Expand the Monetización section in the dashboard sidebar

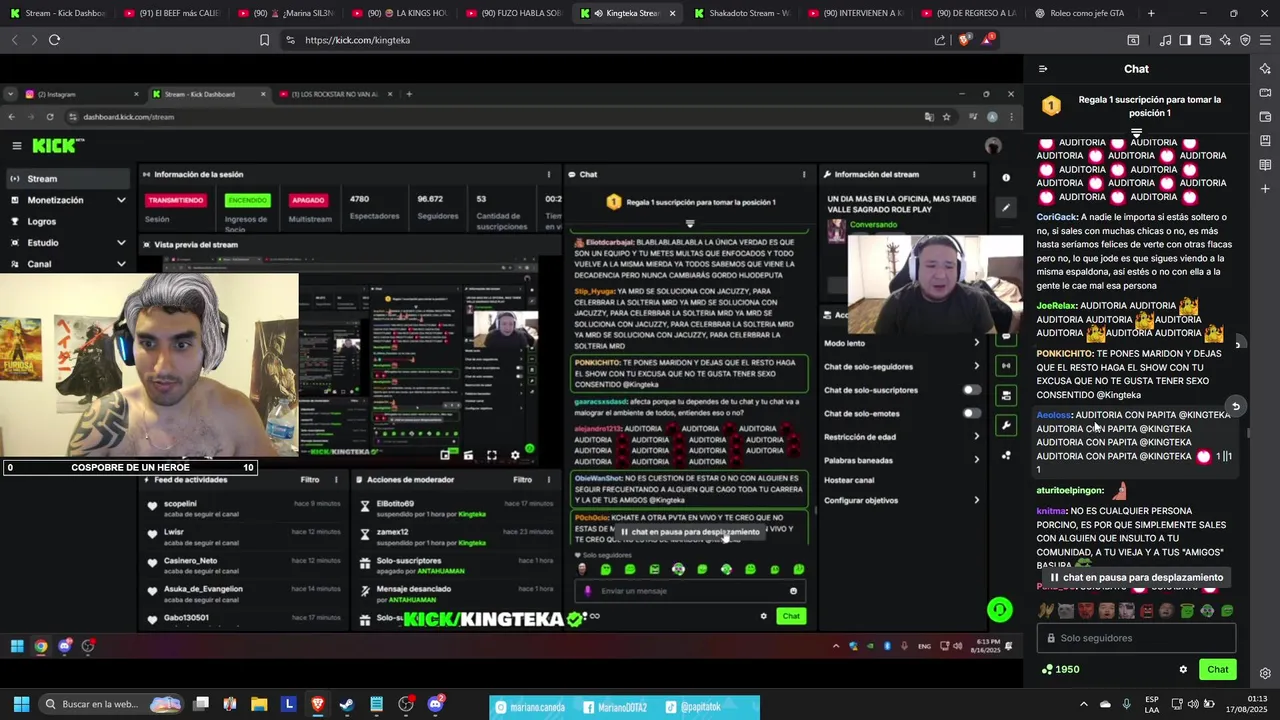(x=121, y=200)
